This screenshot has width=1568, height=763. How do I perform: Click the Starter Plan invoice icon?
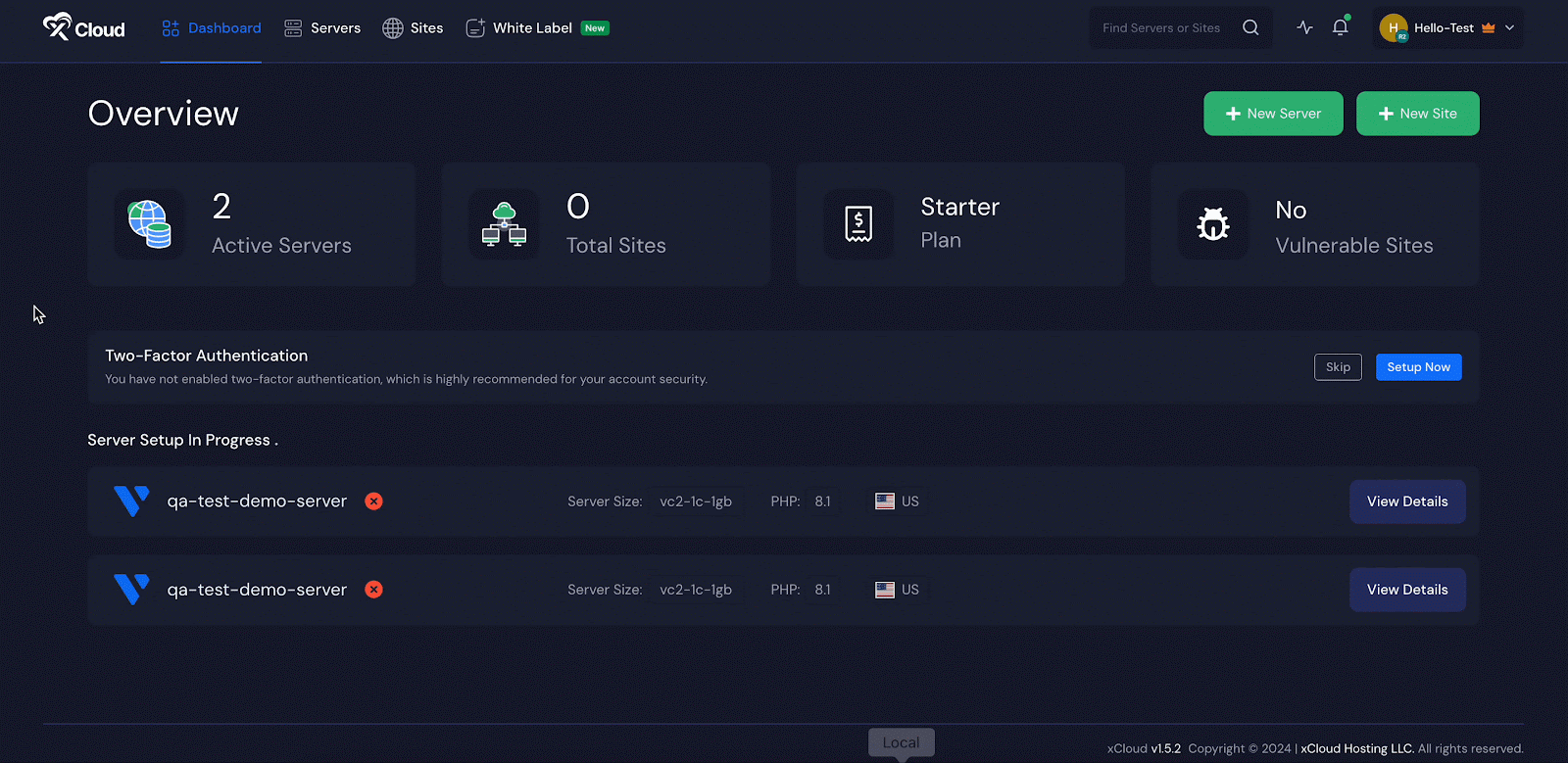(x=858, y=224)
